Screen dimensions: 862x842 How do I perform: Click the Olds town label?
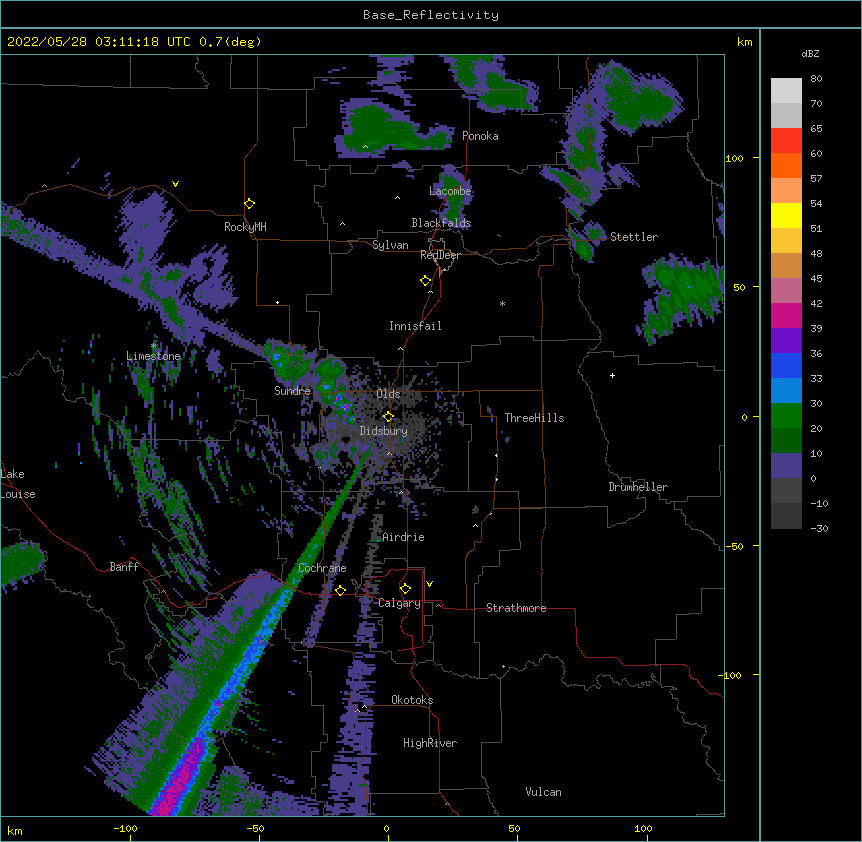(x=388, y=394)
